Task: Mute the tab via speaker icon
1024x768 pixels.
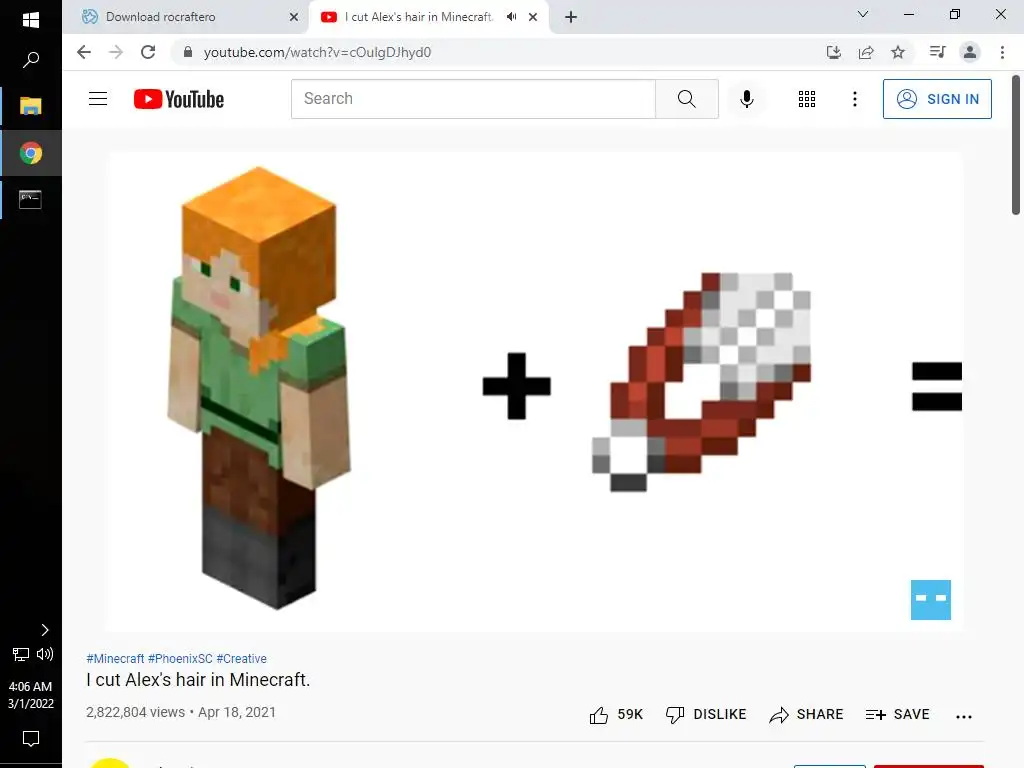Action: (511, 17)
